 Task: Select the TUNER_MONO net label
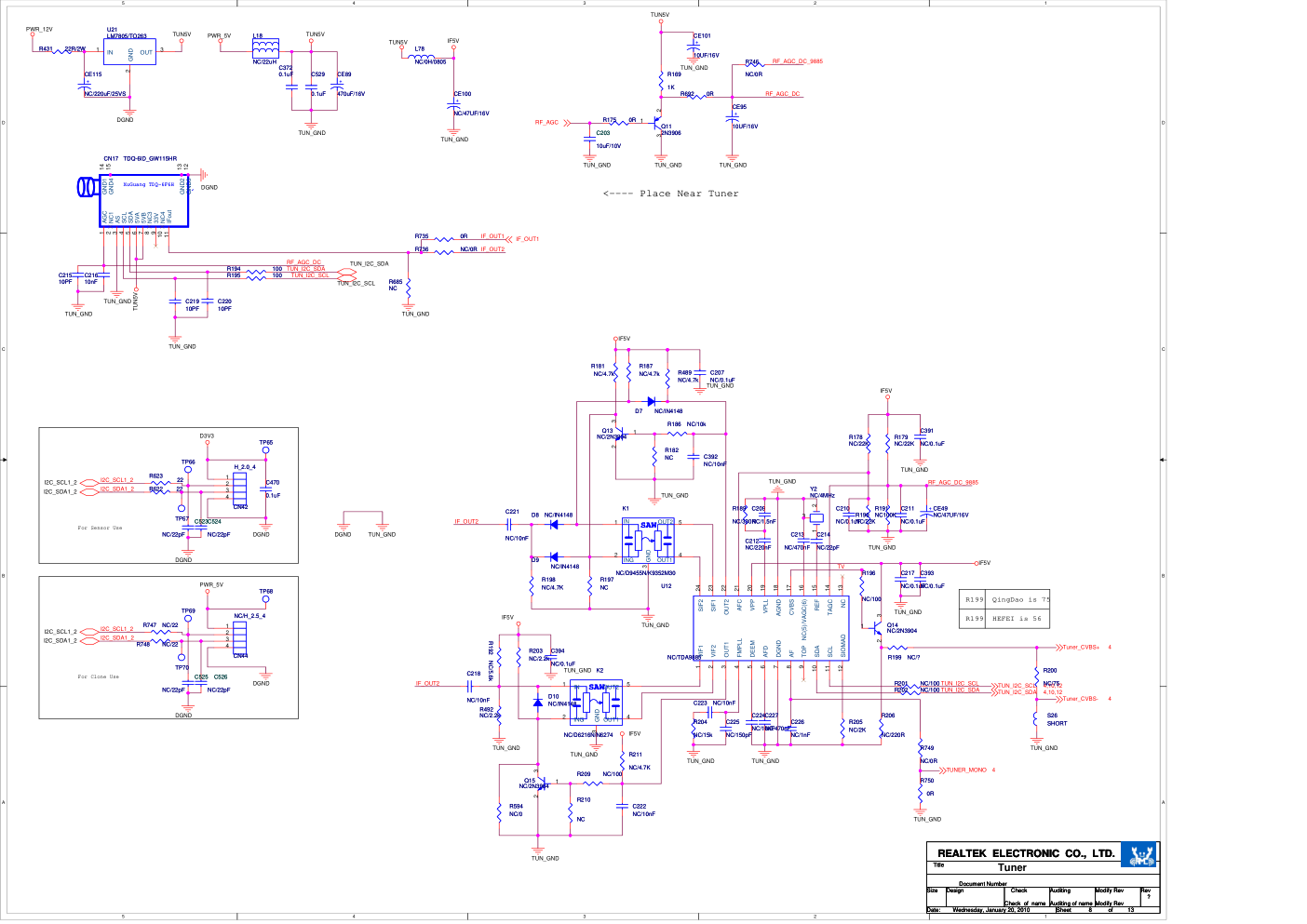(x=966, y=770)
